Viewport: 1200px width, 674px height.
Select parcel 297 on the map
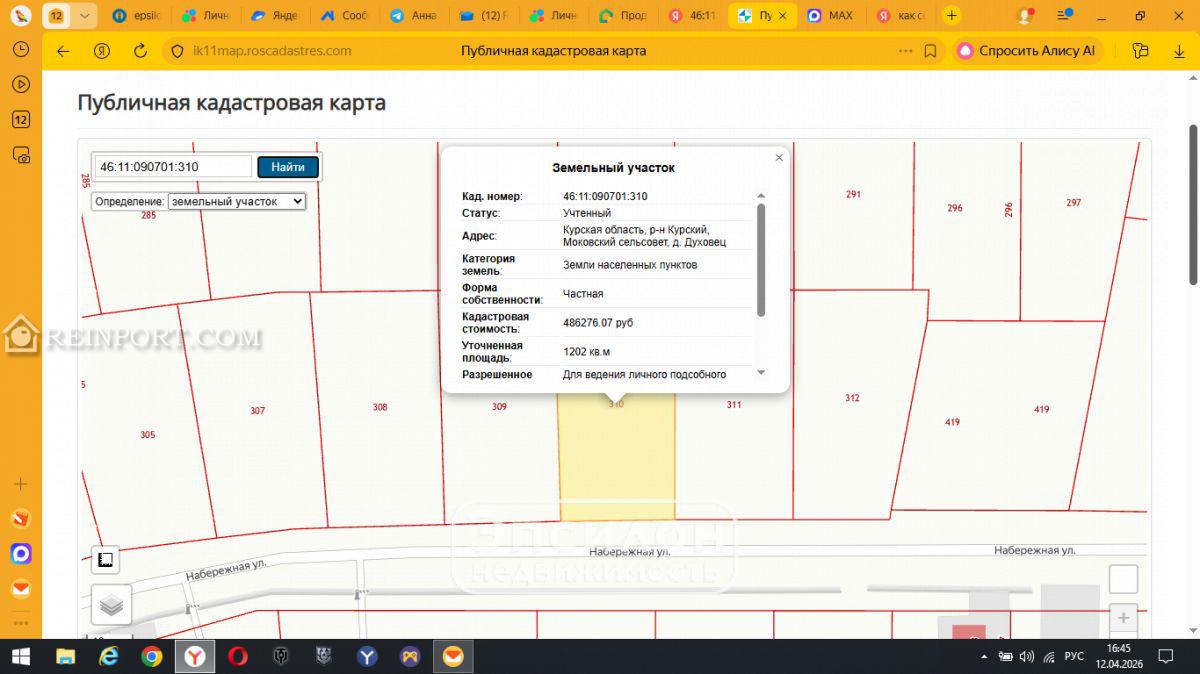1073,202
